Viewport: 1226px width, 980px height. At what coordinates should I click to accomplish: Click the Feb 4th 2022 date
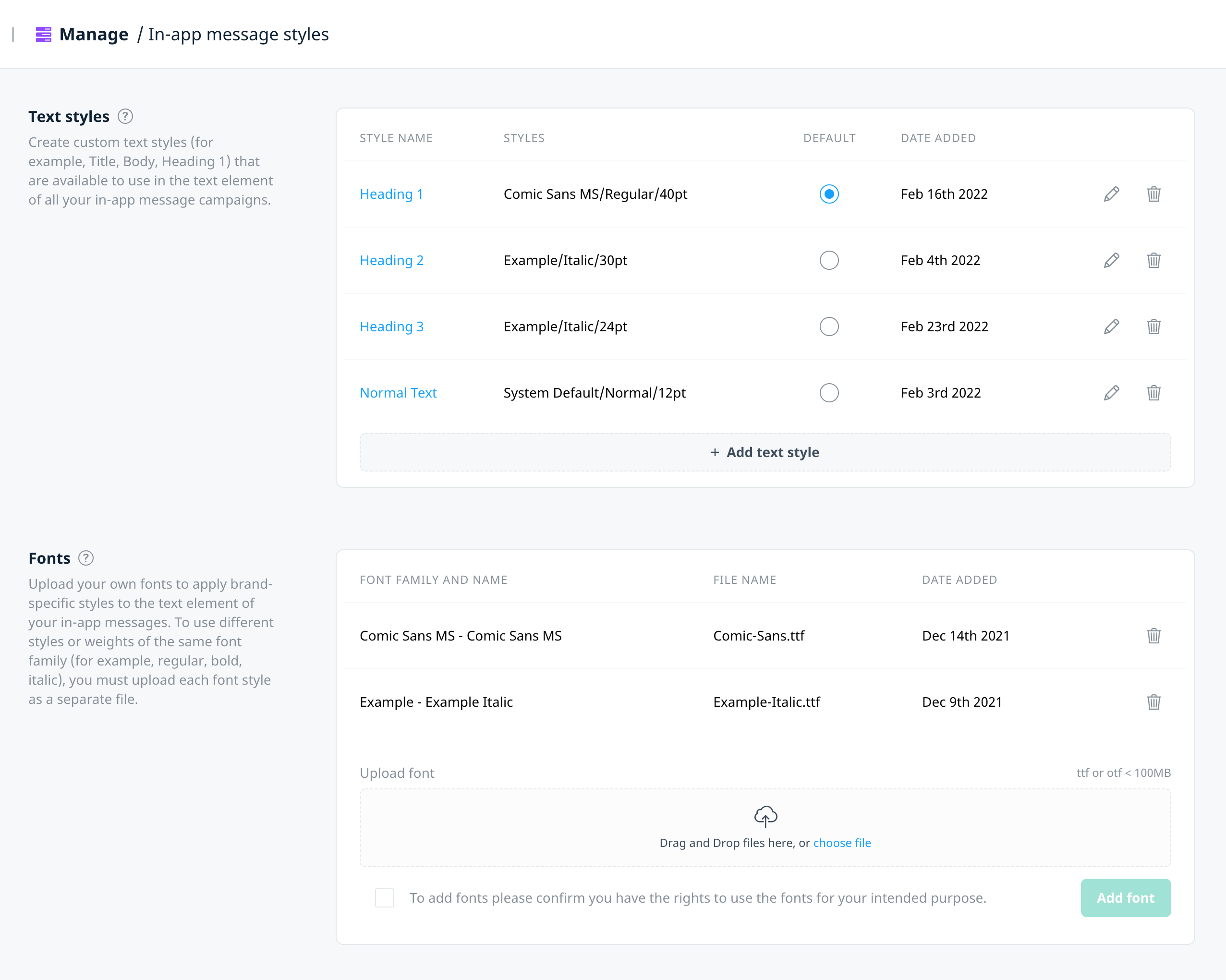[941, 260]
